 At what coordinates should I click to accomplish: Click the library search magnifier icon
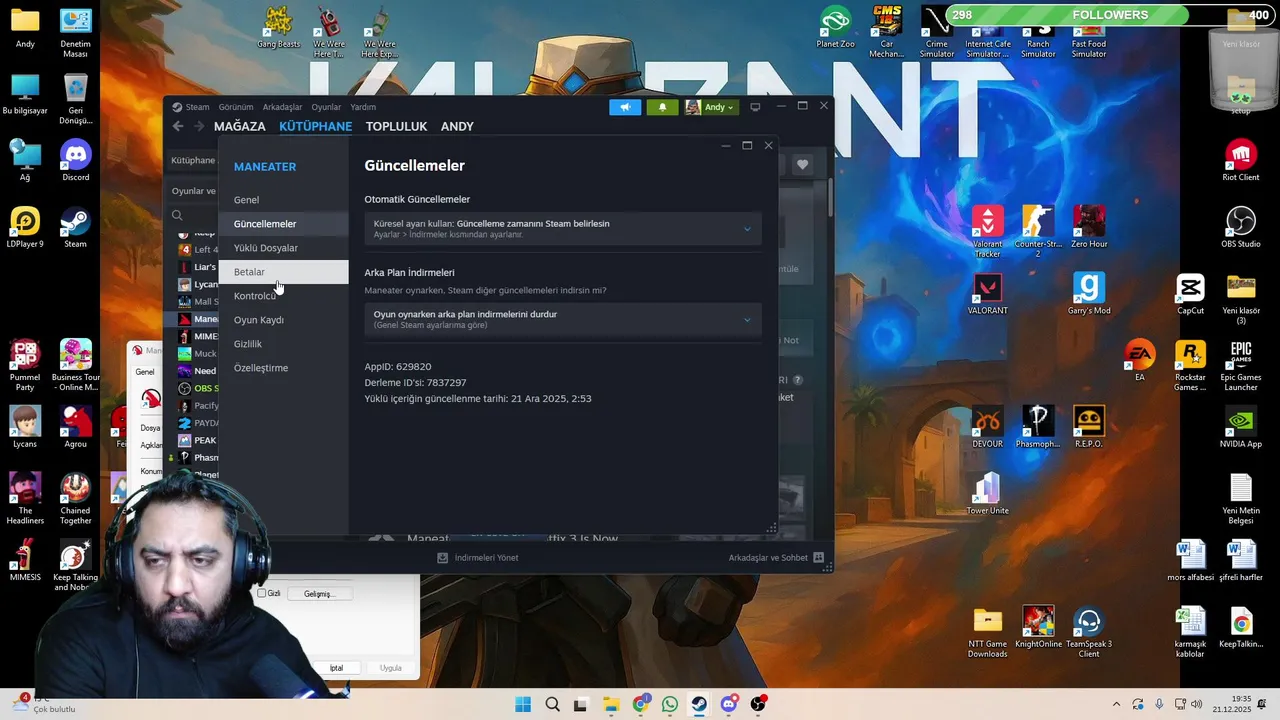177,215
